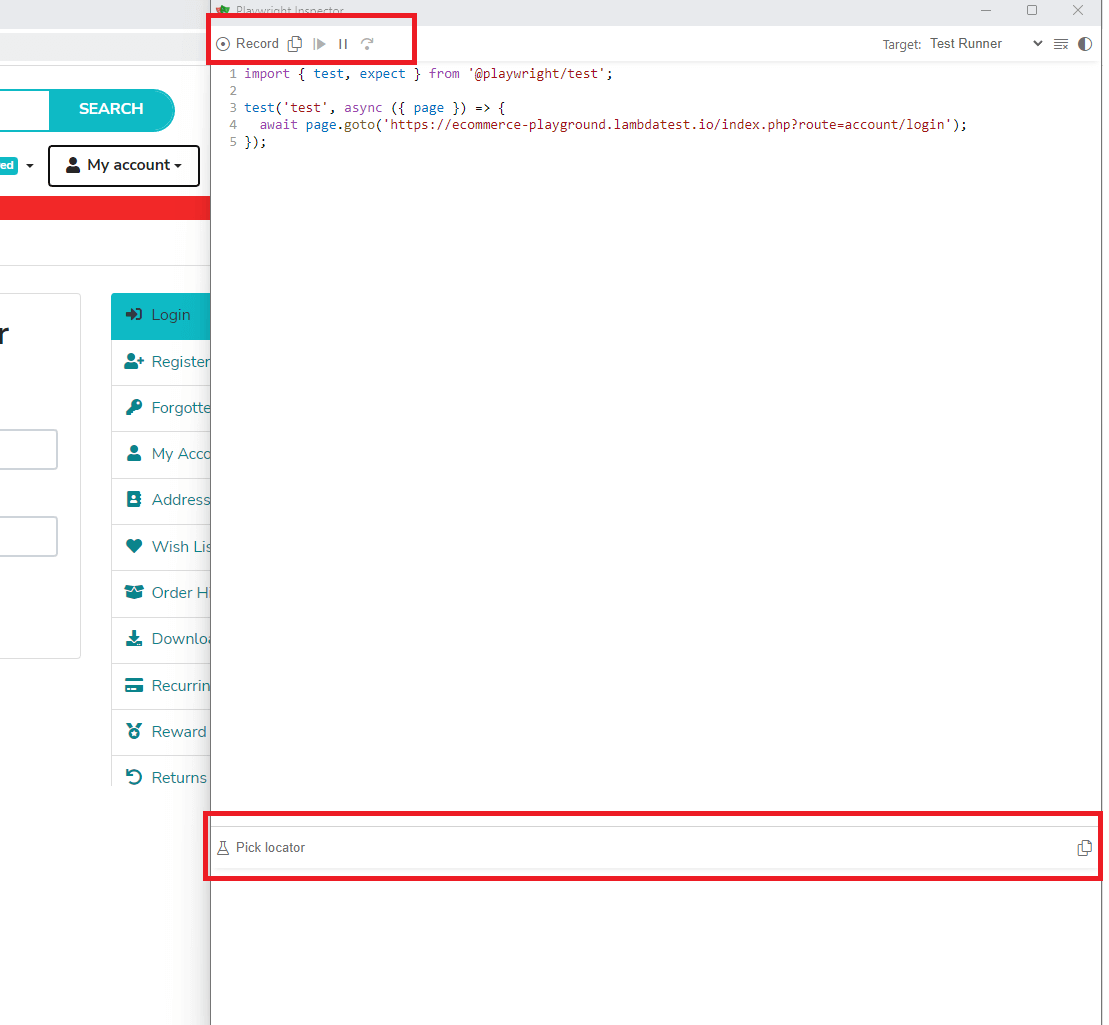Start recording with the Record button
The image size is (1109, 1025).
coord(248,44)
